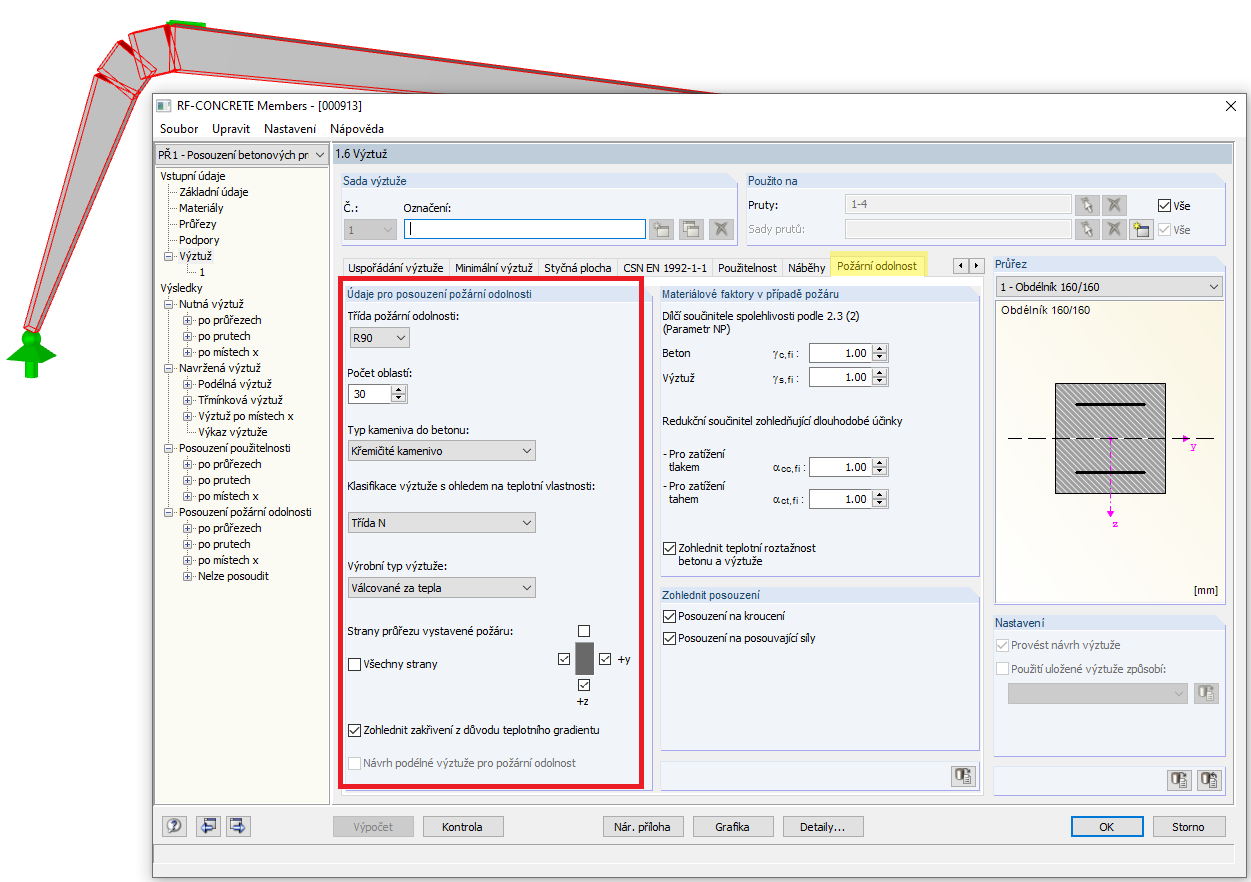The height and width of the screenshot is (882, 1251).
Task: Open Válcované za tepla dropdown
Action: click(x=441, y=588)
